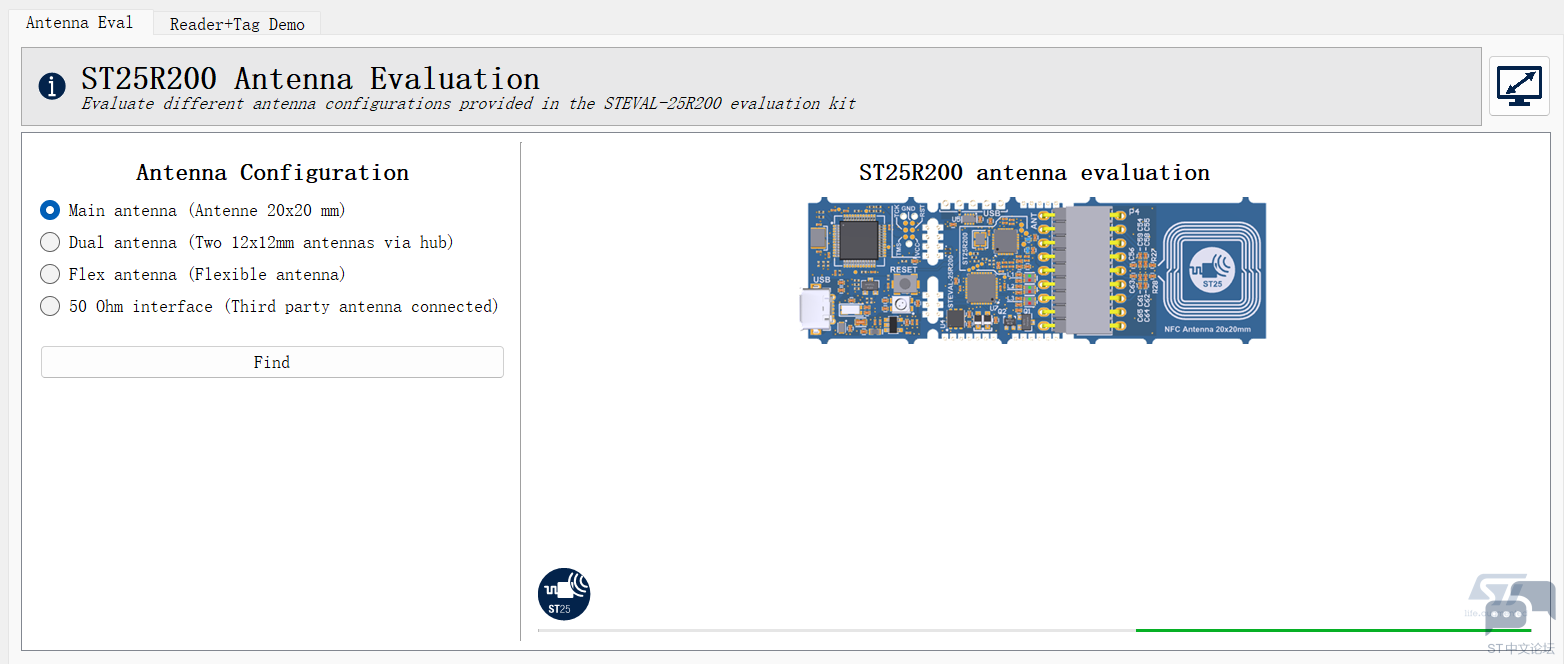Open the fullscreen monitor icon
1564x664 pixels.
point(1518,86)
